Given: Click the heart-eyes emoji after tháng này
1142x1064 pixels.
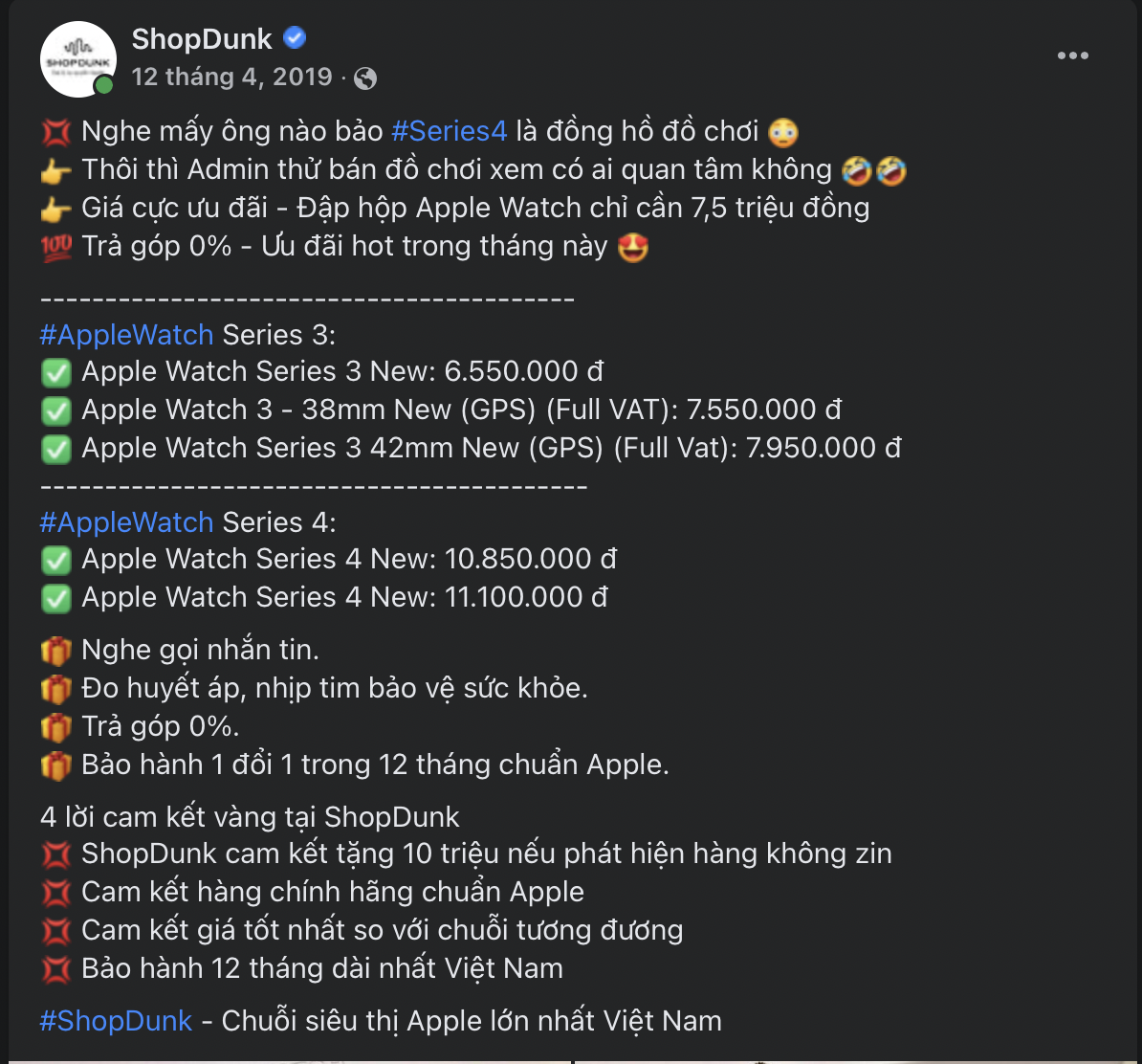Looking at the screenshot, I should click(x=633, y=247).
